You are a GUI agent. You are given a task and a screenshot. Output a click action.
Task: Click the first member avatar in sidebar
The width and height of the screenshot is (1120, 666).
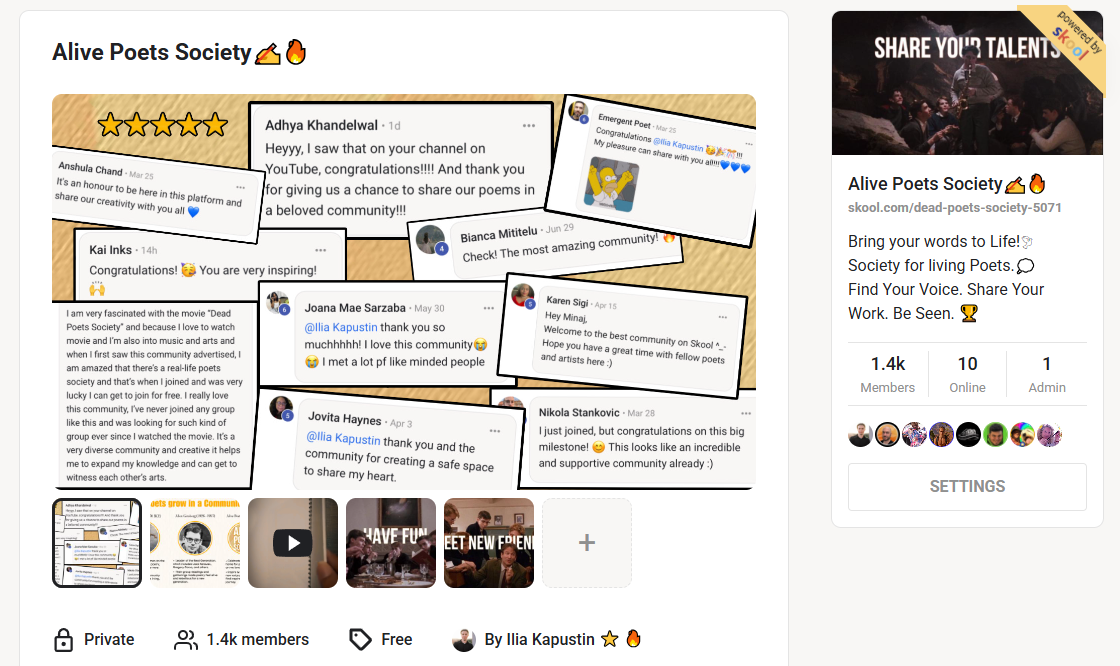pyautogui.click(x=860, y=435)
